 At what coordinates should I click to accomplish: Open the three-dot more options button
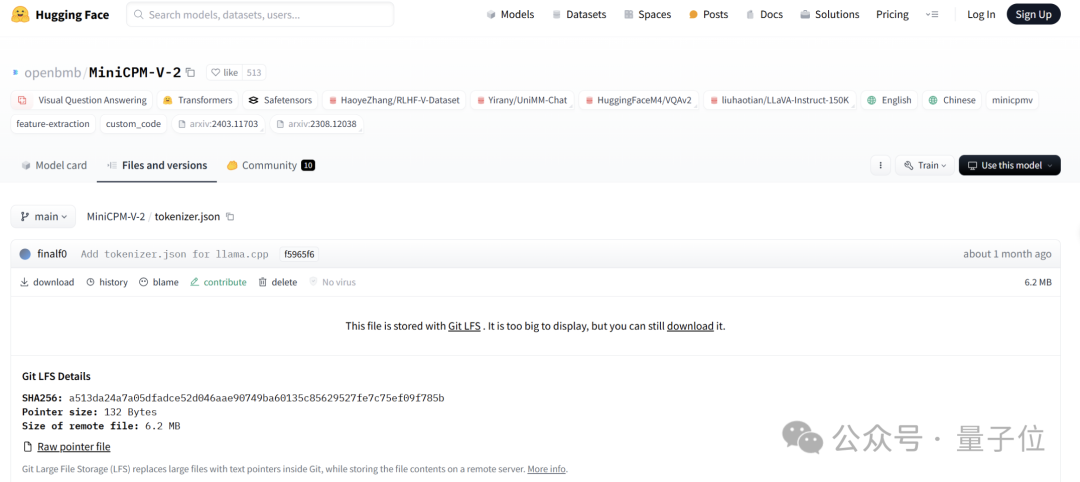point(880,165)
